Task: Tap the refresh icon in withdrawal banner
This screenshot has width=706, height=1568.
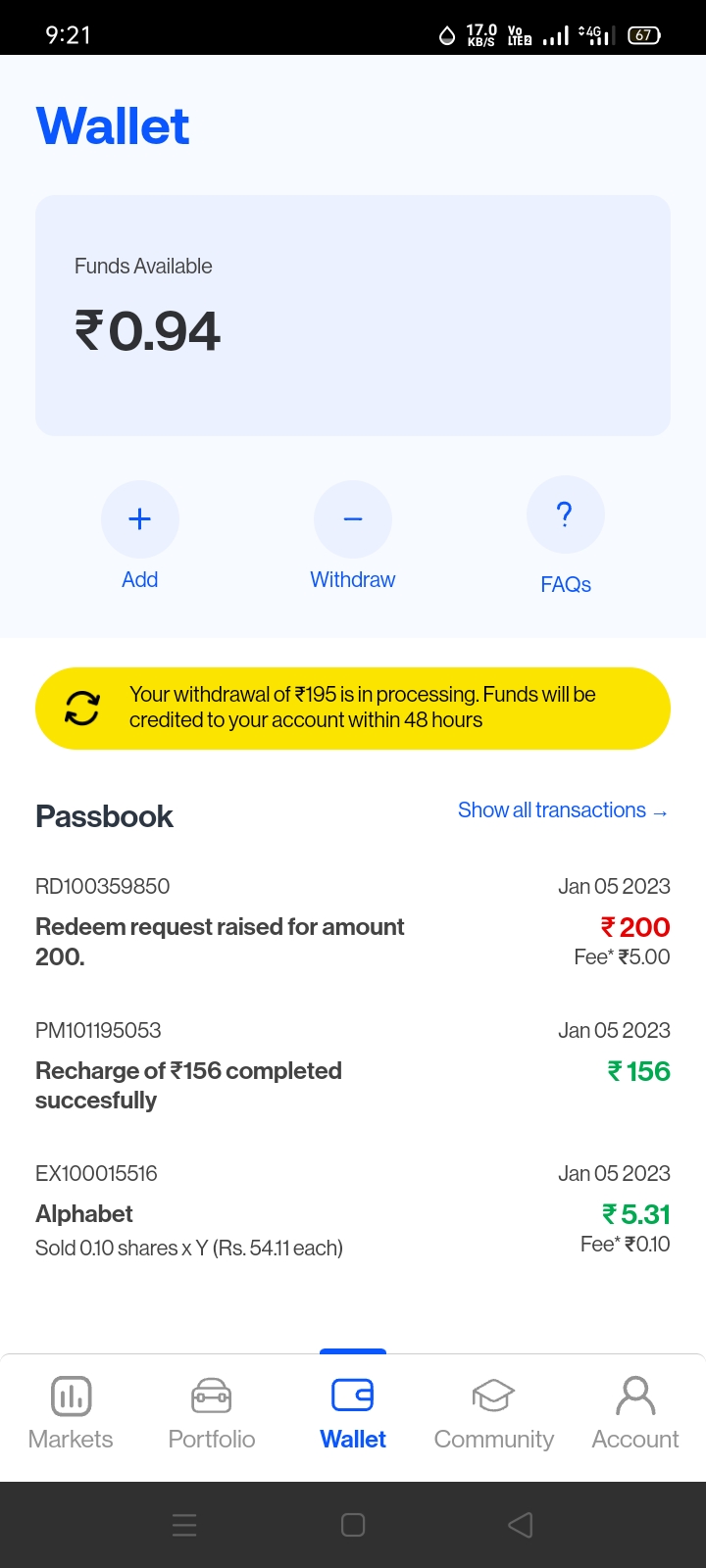Action: [82, 708]
